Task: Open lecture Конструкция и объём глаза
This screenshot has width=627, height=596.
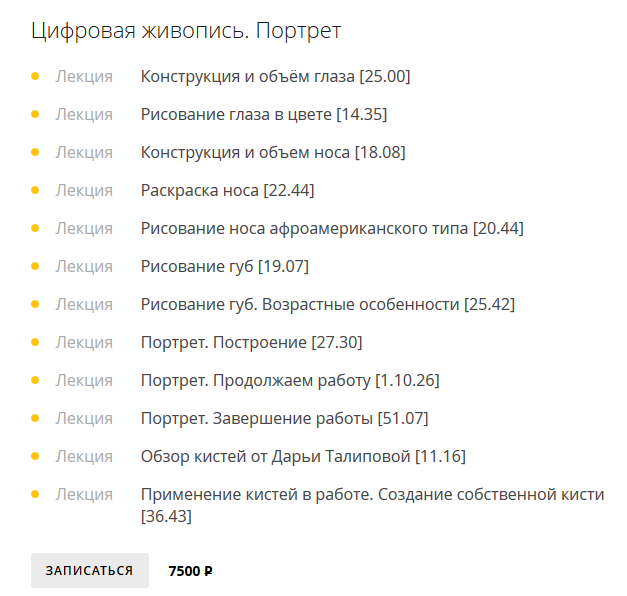Action: 275,77
